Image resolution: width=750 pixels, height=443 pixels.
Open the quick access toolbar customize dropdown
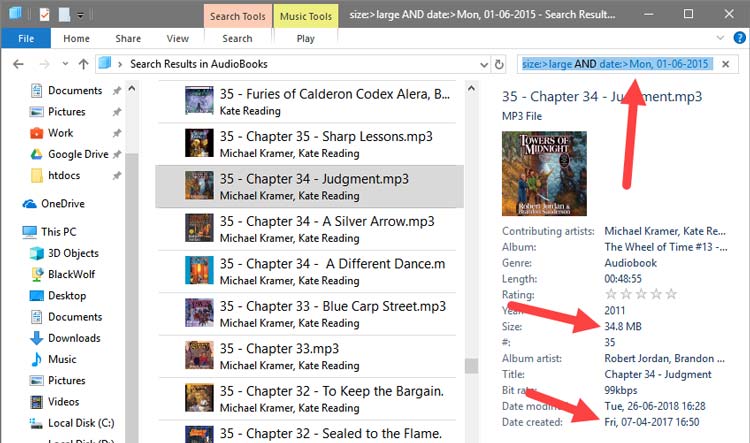coord(80,15)
